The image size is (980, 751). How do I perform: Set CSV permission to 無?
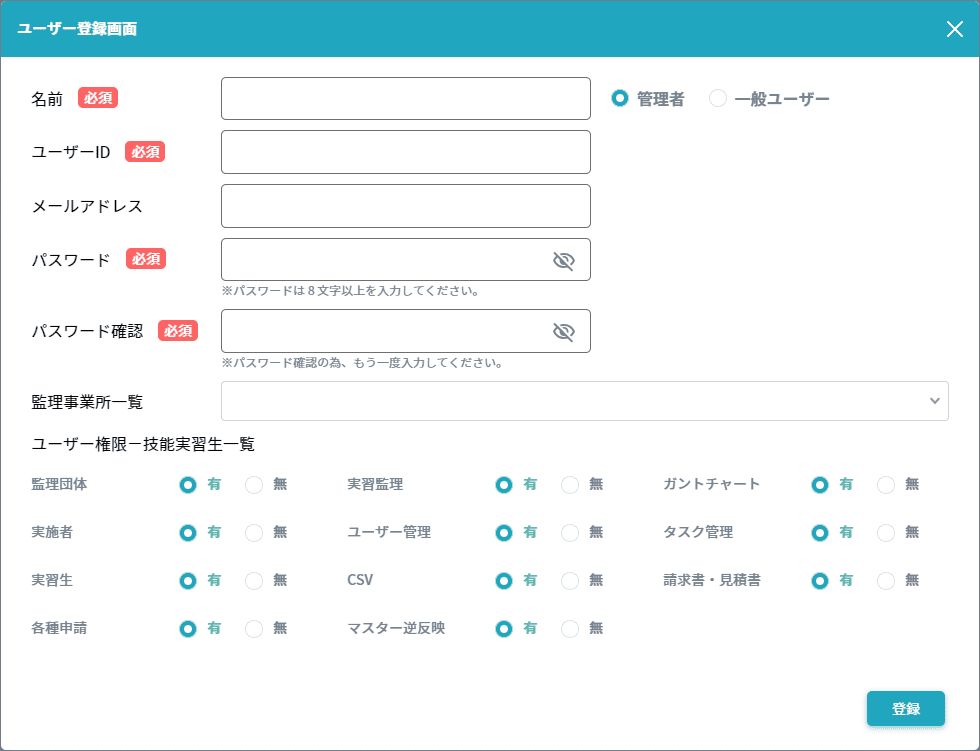pyautogui.click(x=570, y=580)
